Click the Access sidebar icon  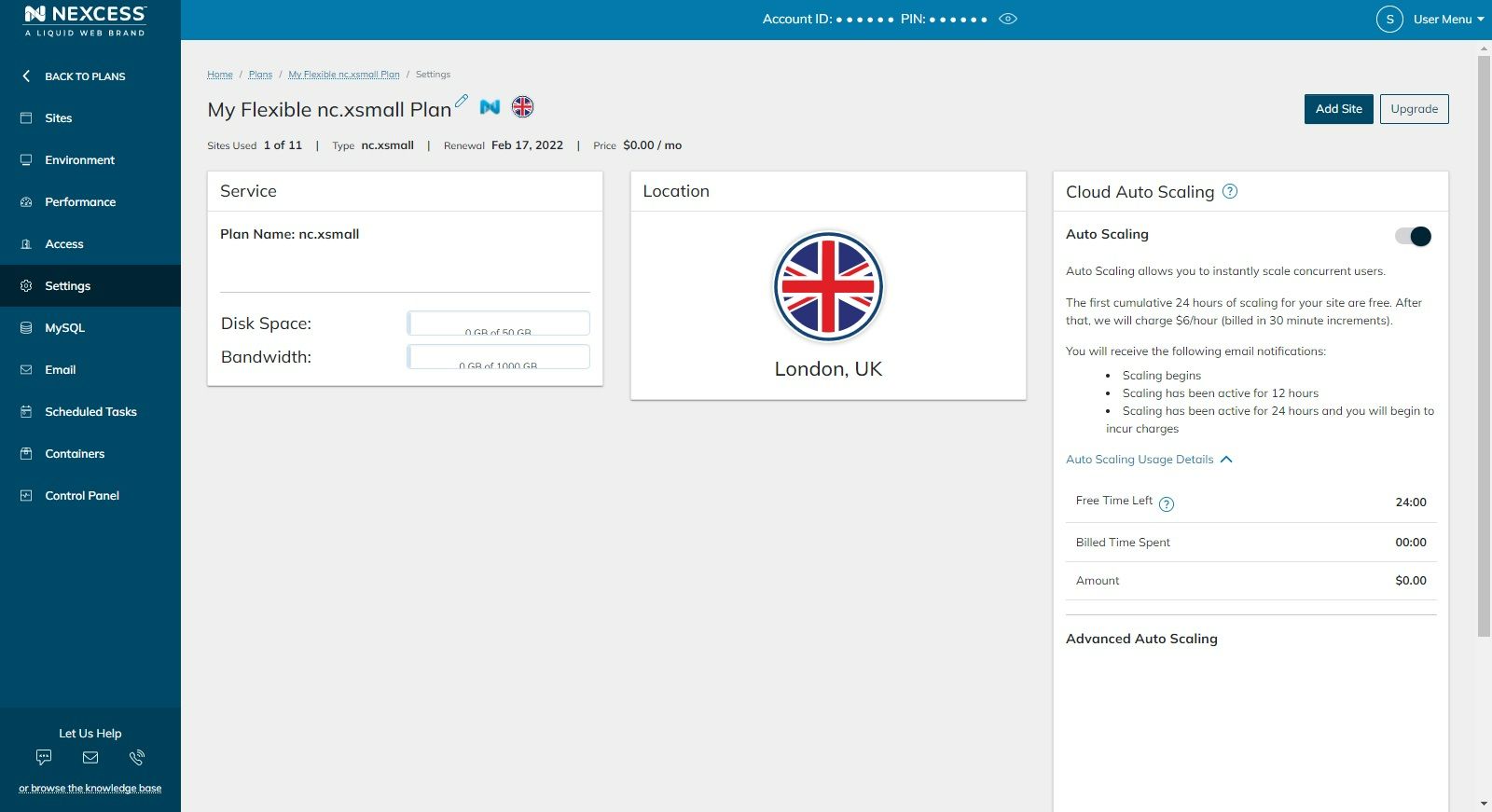[x=26, y=243]
